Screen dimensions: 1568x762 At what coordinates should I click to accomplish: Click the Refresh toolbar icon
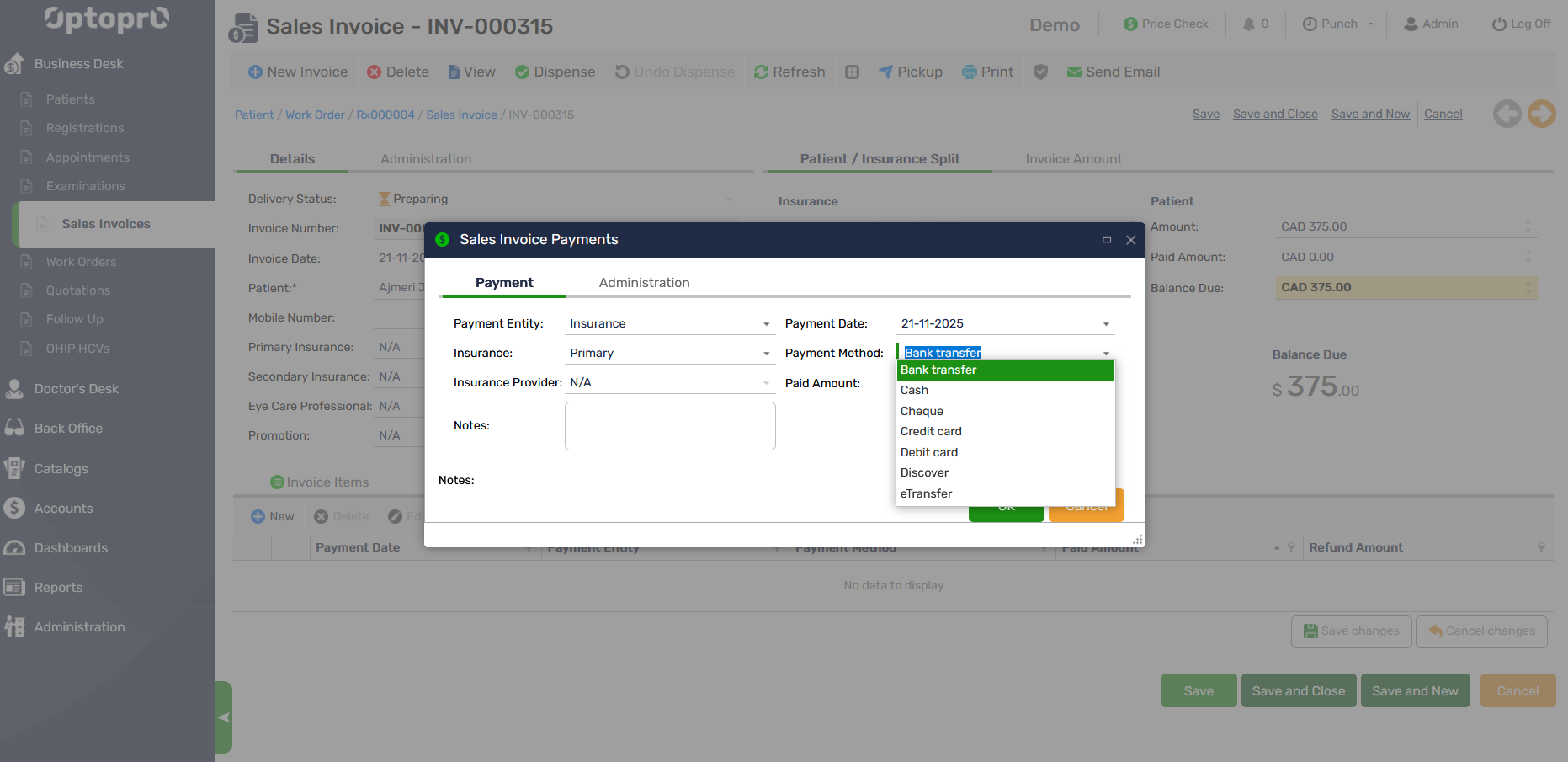[761, 72]
